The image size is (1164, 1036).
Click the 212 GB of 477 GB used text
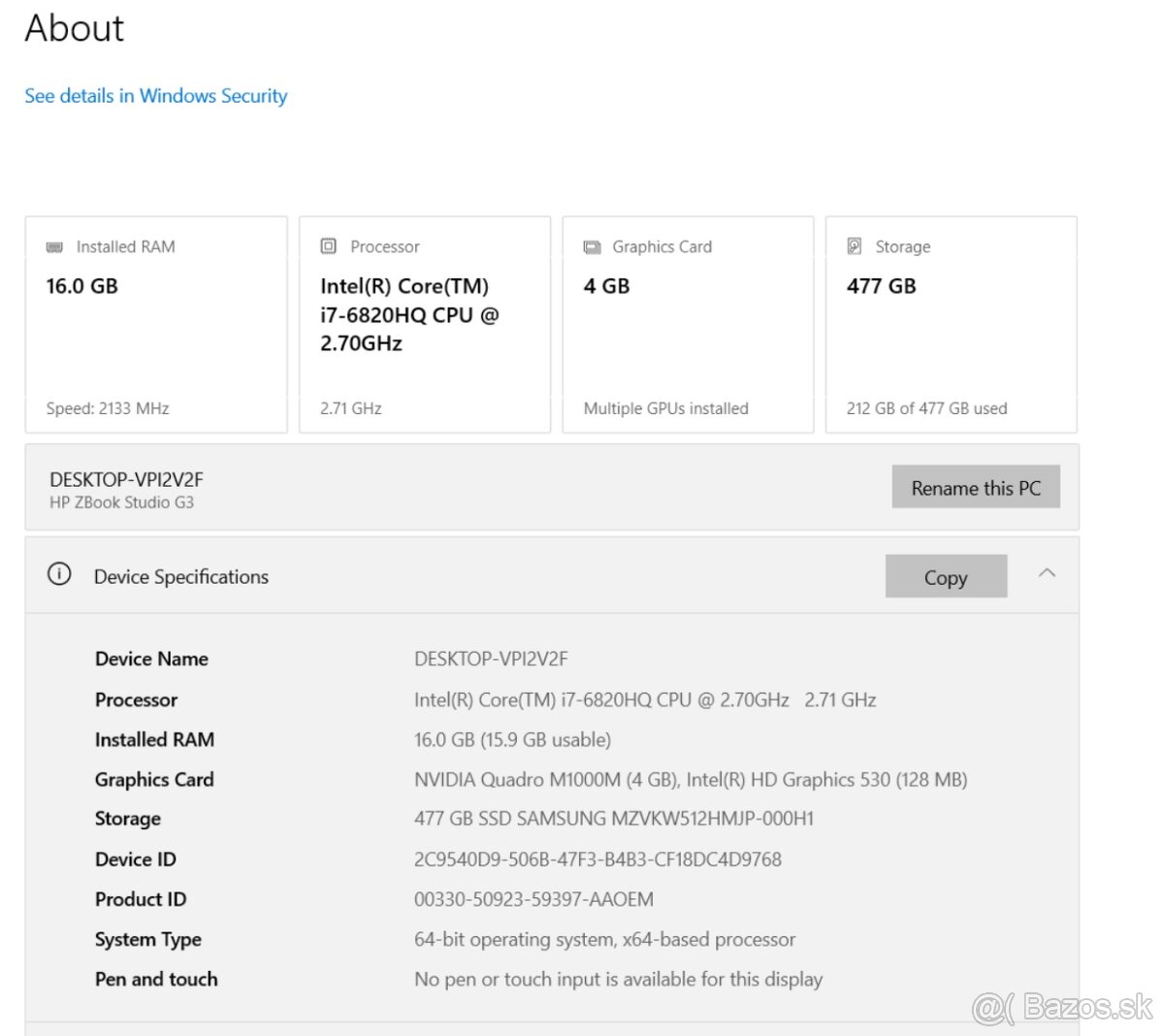(x=926, y=408)
